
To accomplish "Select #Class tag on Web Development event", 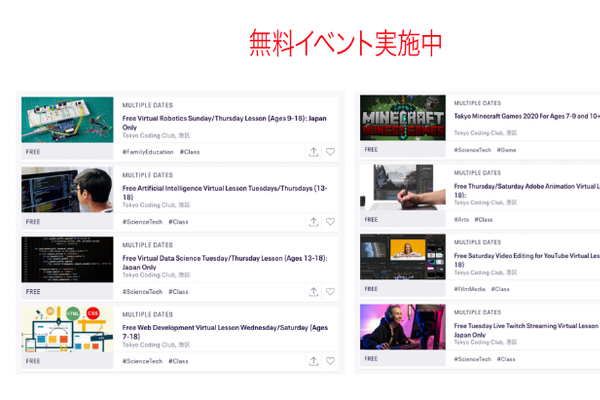I will tap(178, 361).
